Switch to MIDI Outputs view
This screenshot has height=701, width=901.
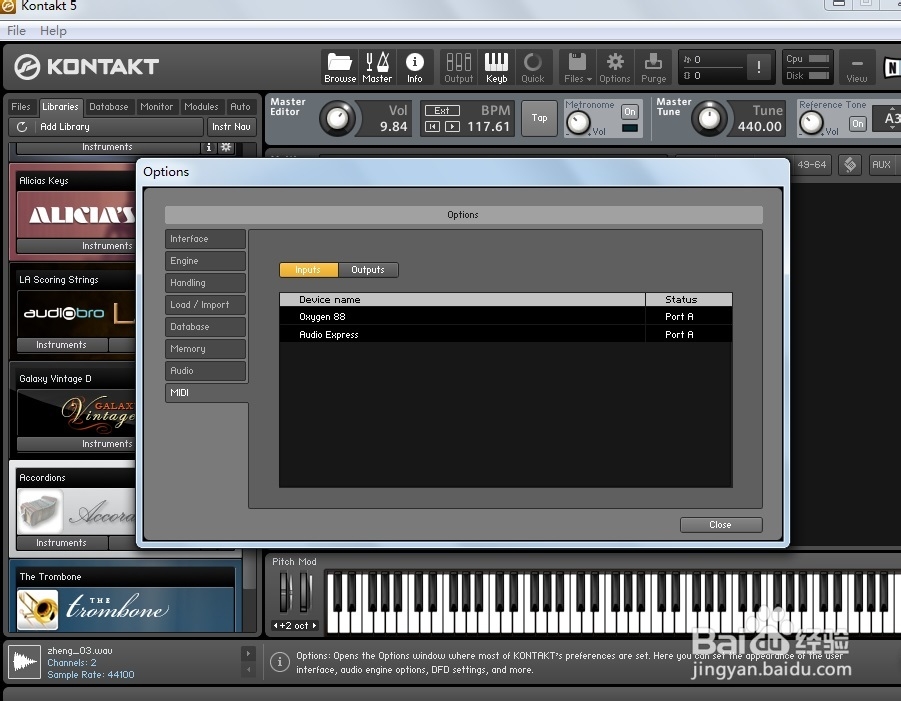(368, 269)
